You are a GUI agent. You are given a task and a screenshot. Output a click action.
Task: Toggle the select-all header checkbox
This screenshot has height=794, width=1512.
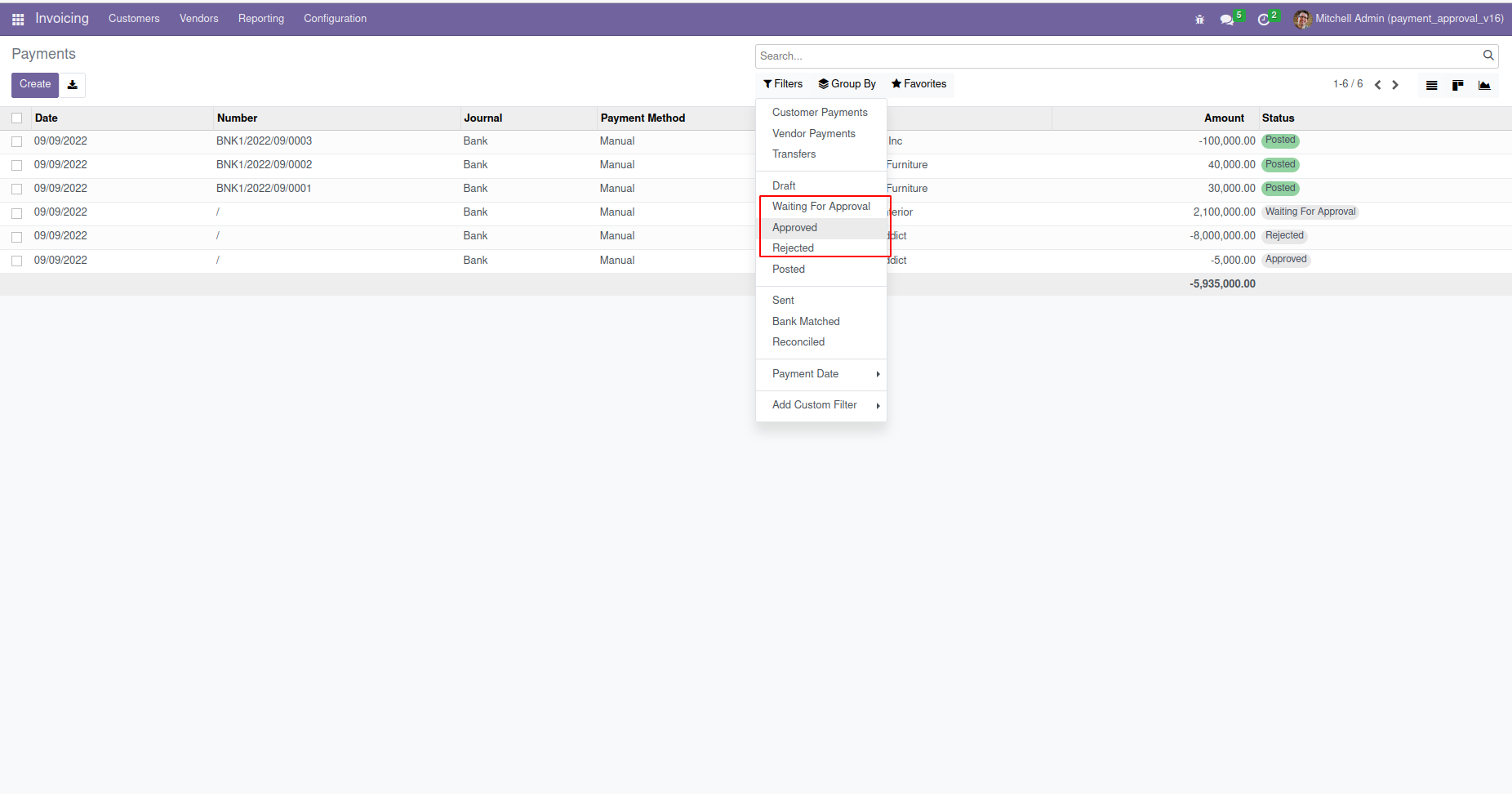tap(17, 118)
